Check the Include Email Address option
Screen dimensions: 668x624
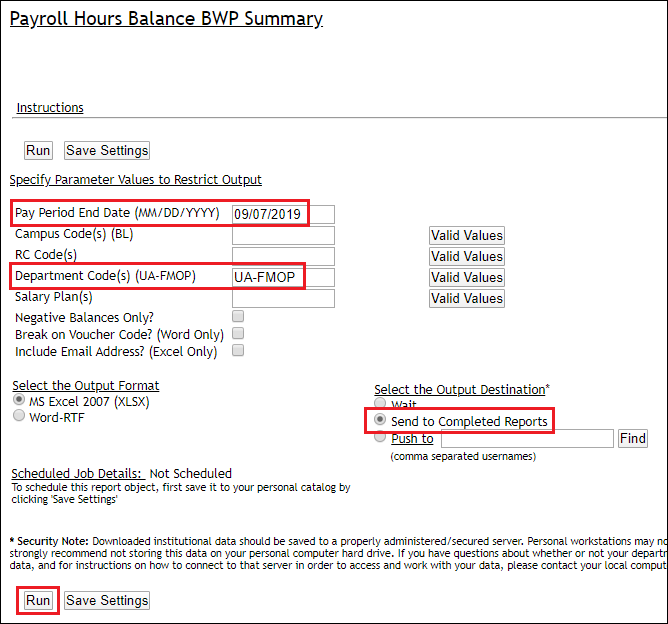(x=238, y=351)
